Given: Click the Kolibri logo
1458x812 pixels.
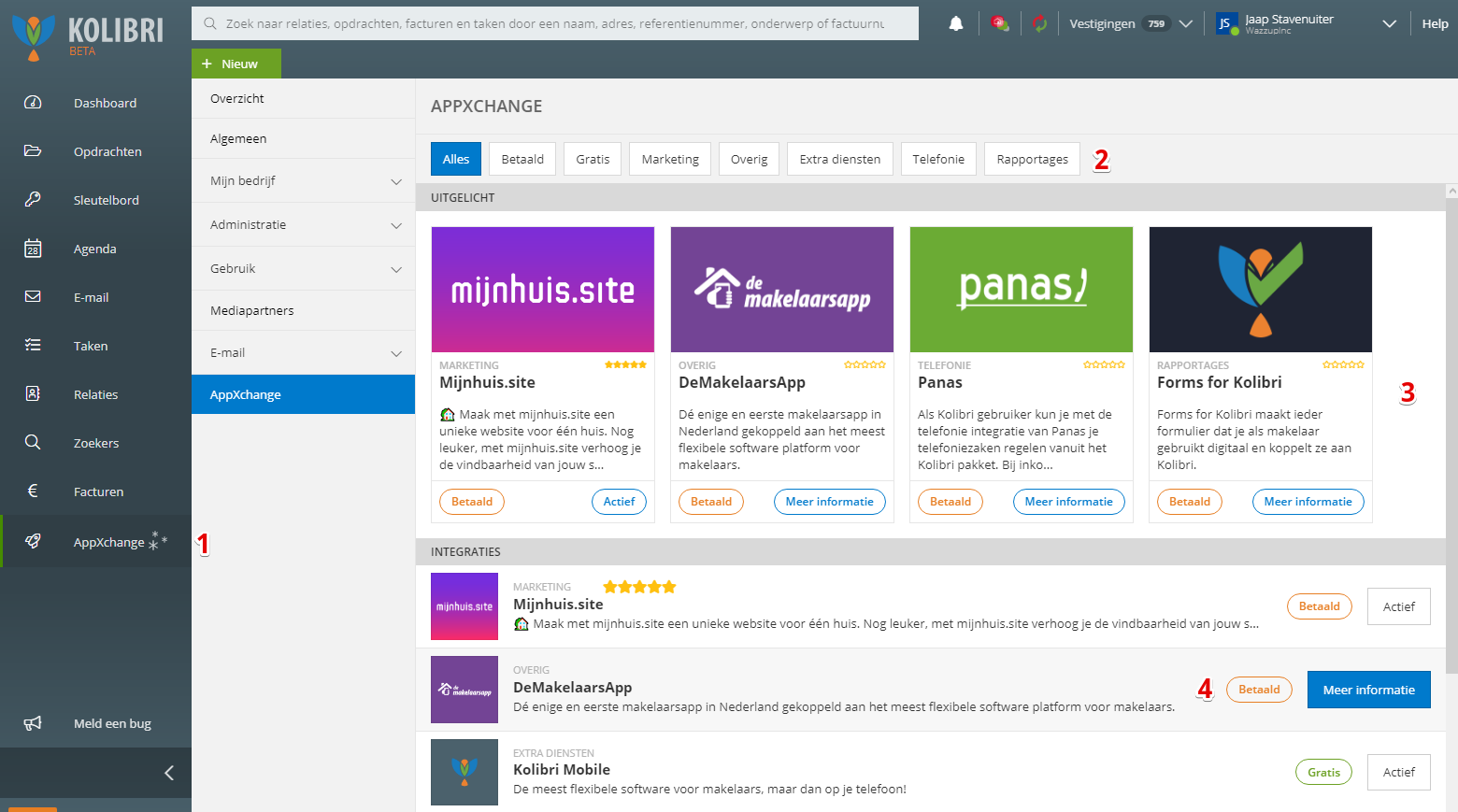Looking at the screenshot, I should pyautogui.click(x=88, y=36).
